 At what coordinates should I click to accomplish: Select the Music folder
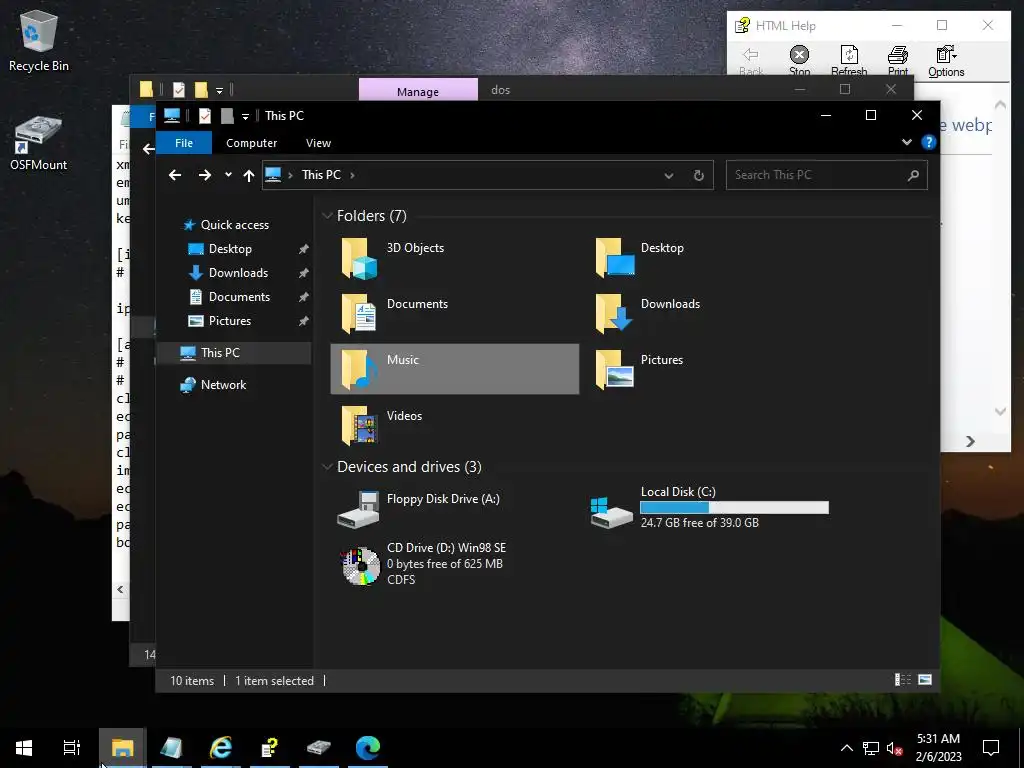click(x=455, y=369)
